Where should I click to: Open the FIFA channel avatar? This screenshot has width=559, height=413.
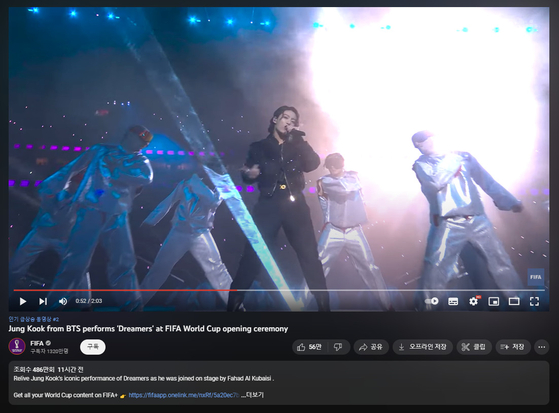17,346
